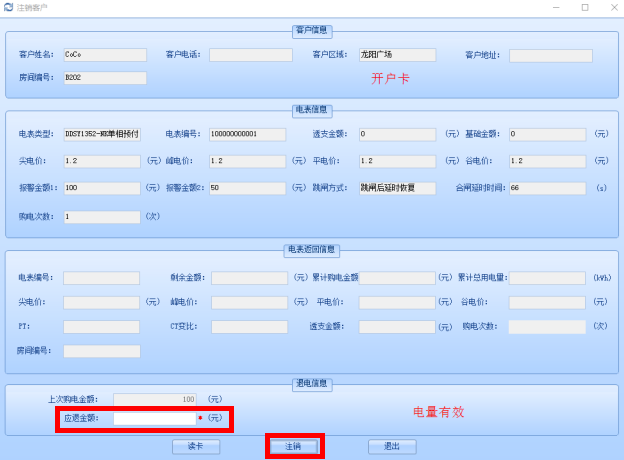Click the 合闸延时时间 field showing 66
The image size is (624, 460).
[x=548, y=188]
